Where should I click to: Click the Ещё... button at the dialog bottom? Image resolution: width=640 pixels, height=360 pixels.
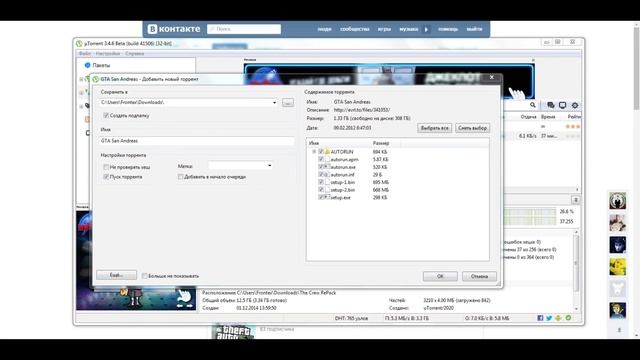click(116, 275)
